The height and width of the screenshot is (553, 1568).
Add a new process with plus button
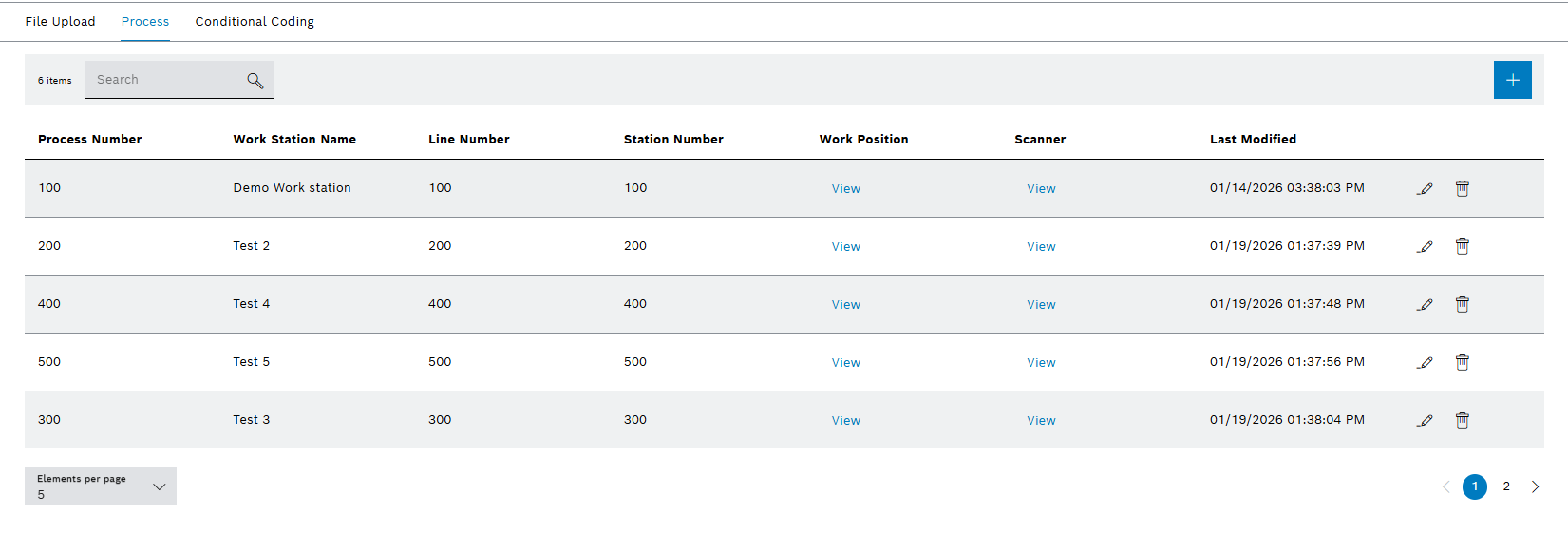pyautogui.click(x=1512, y=80)
